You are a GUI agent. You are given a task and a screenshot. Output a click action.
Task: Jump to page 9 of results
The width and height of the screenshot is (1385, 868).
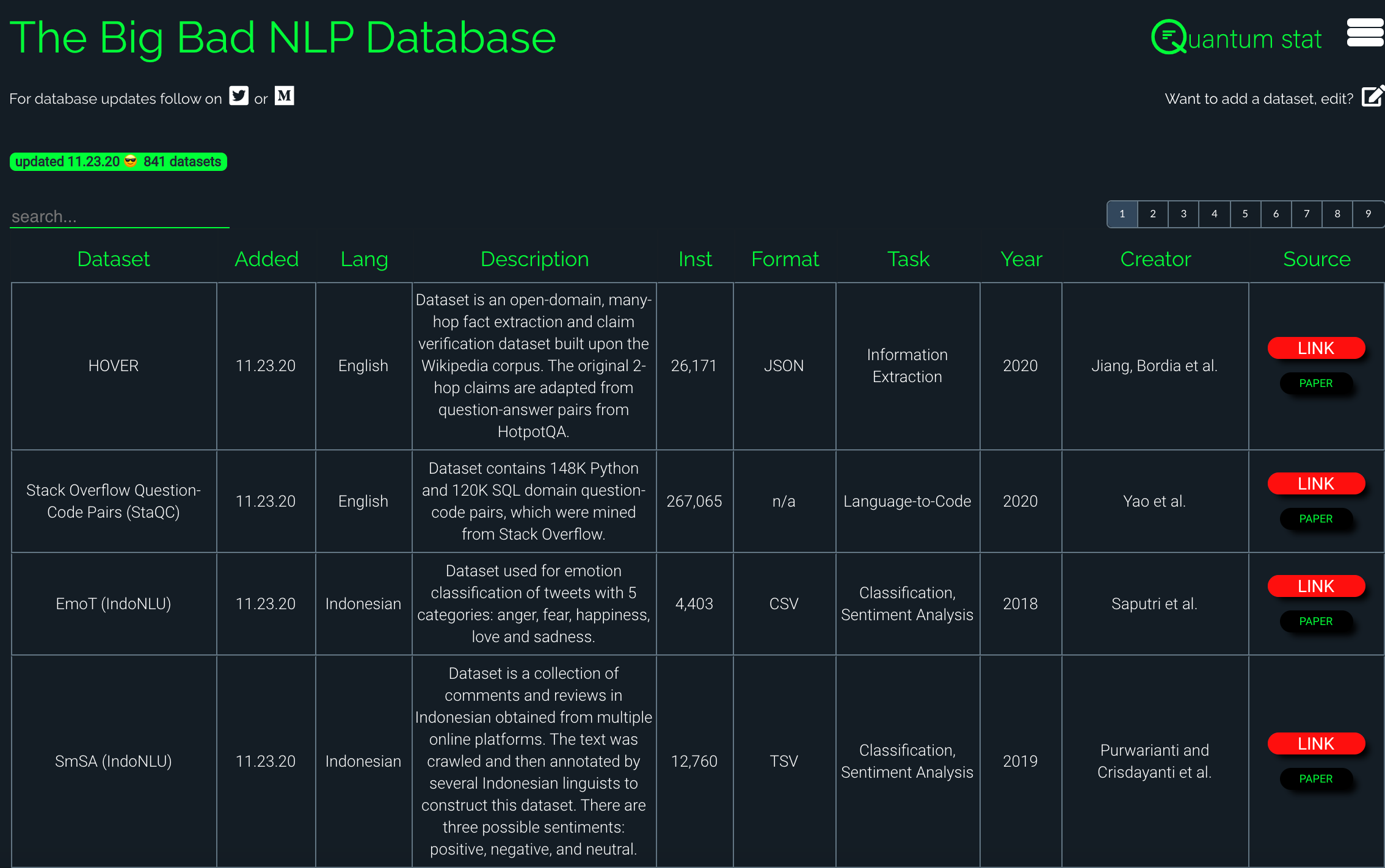tap(1368, 214)
